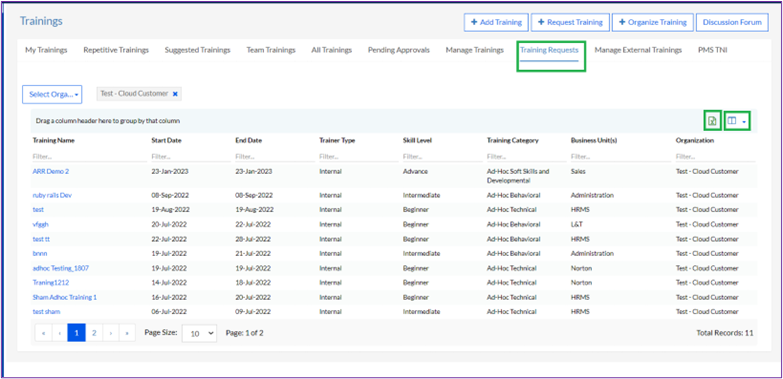The image size is (783, 379).
Task: Click the Sales business unit cell
Action: [578, 171]
